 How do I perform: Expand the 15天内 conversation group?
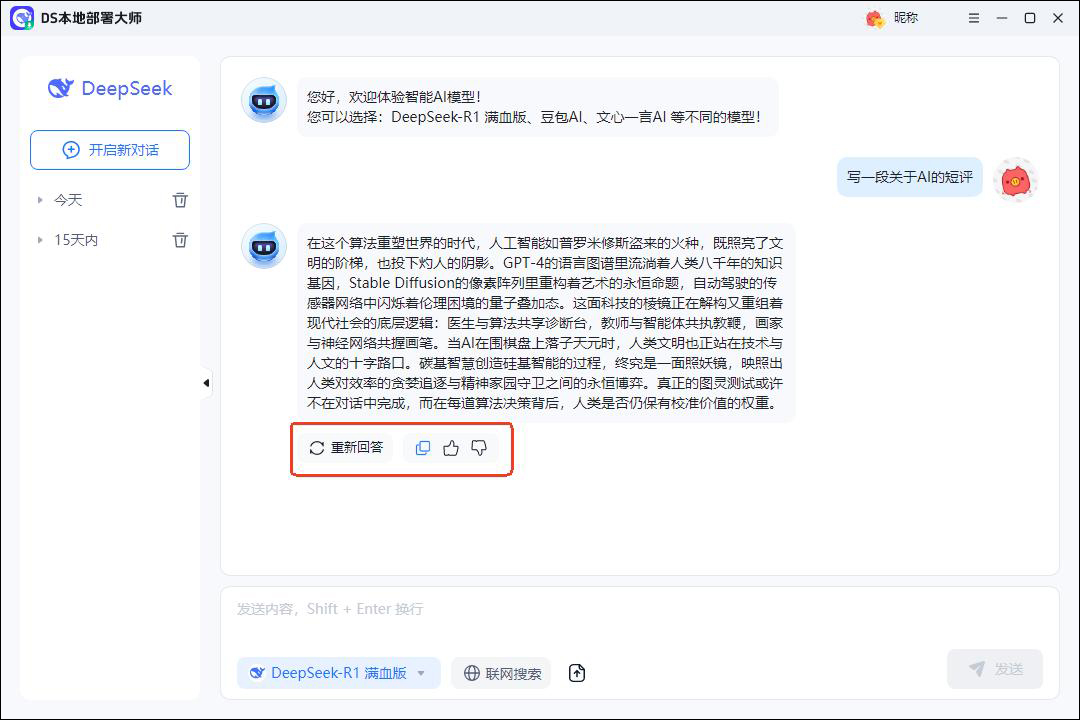click(x=40, y=240)
